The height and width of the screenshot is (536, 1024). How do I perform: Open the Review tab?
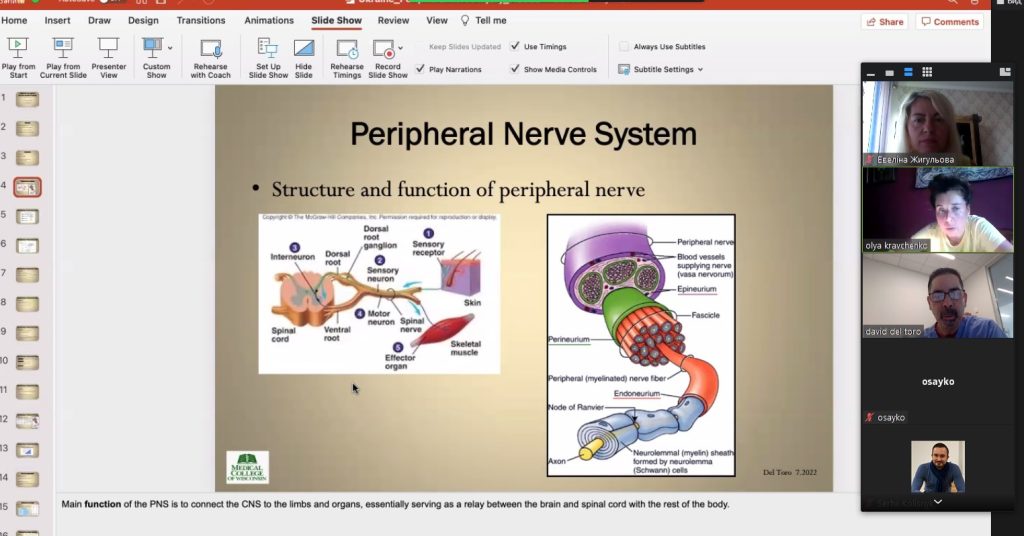tap(393, 20)
